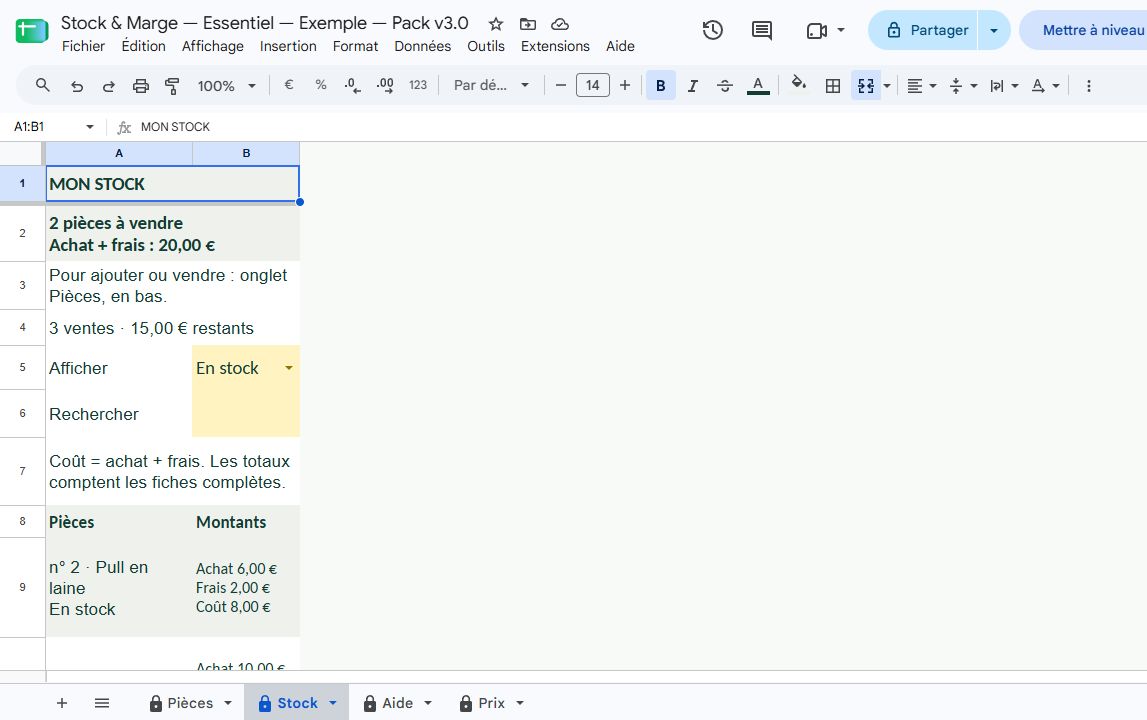Viewport: 1147px width, 720px height.
Task: Click the undo arrow
Action: click(77, 86)
